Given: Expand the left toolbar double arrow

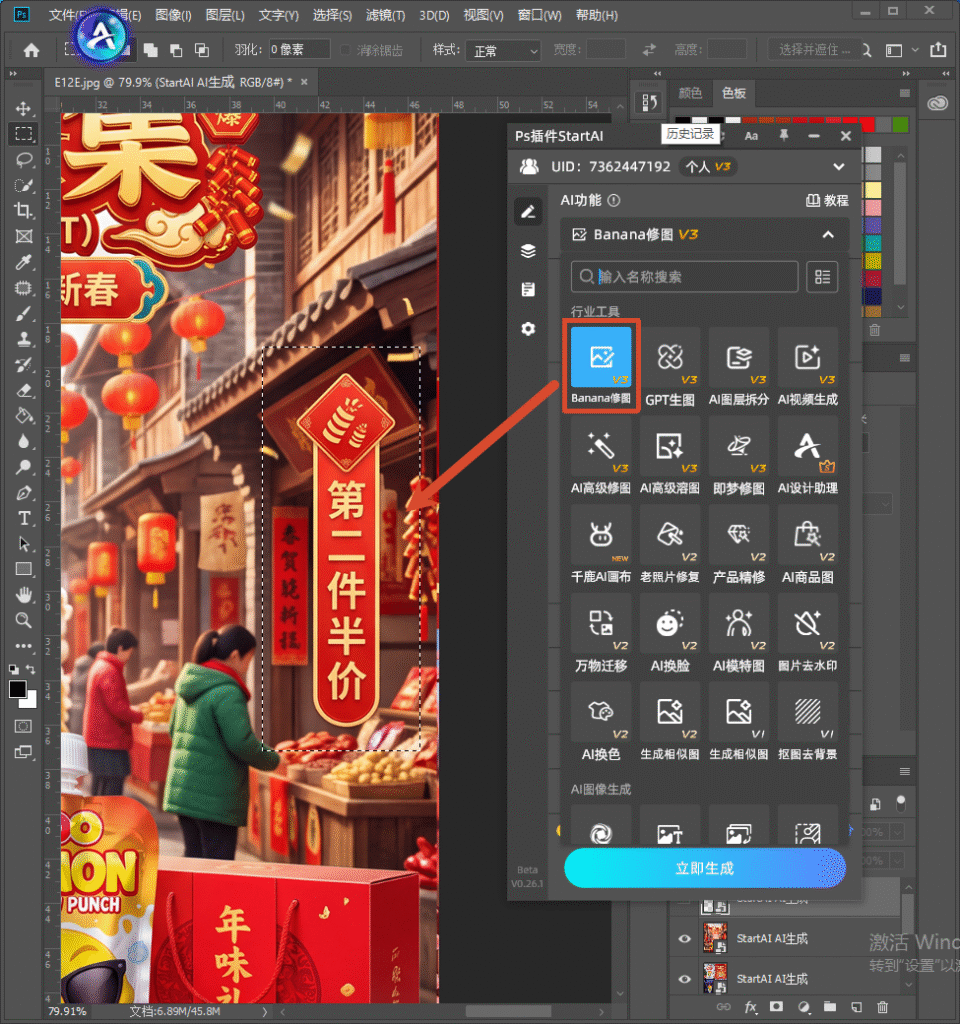Looking at the screenshot, I should coord(12,74).
